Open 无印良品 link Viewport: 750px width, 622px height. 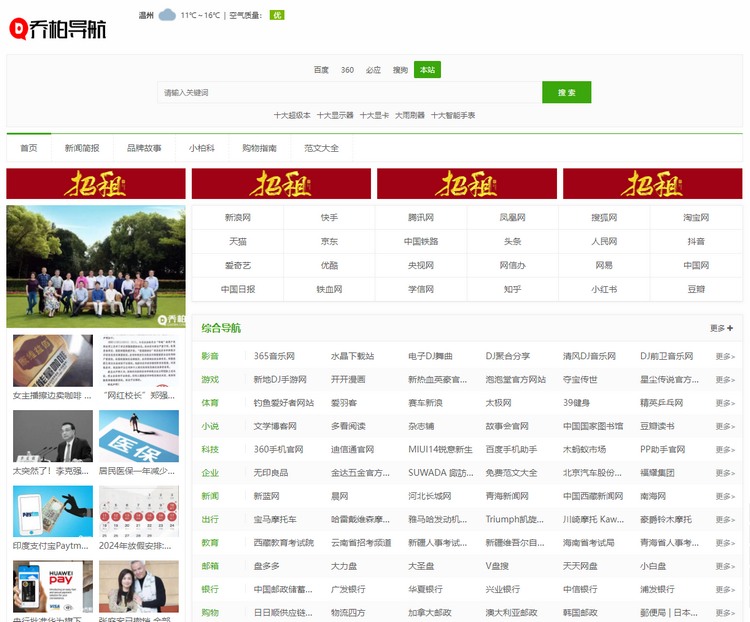tap(271, 473)
